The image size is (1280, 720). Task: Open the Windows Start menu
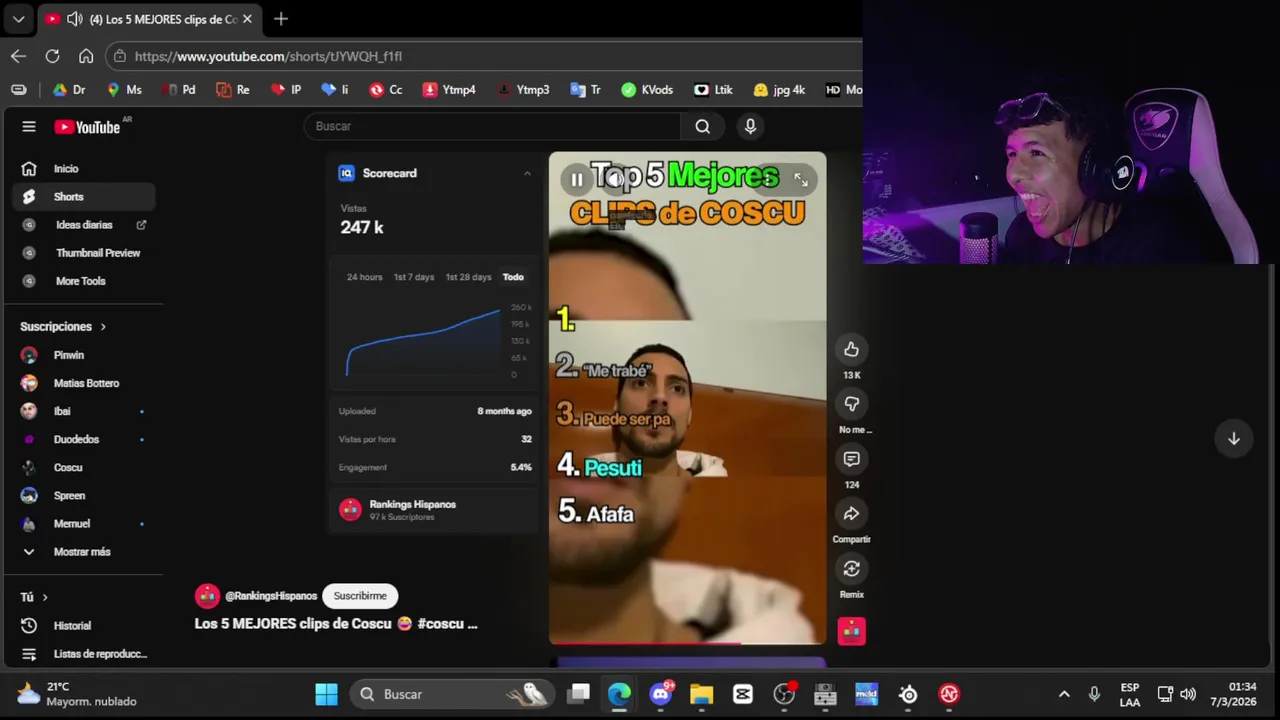click(326, 694)
